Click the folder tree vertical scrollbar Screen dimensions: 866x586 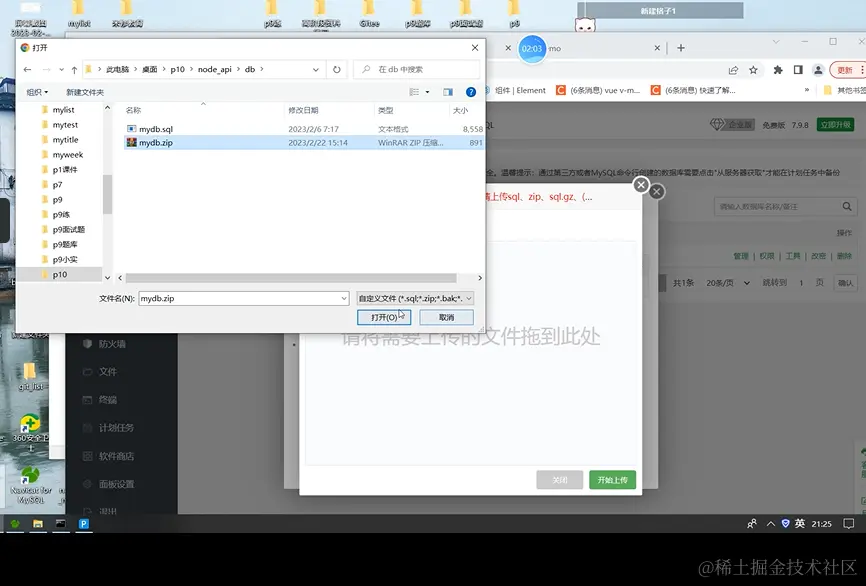coord(107,194)
